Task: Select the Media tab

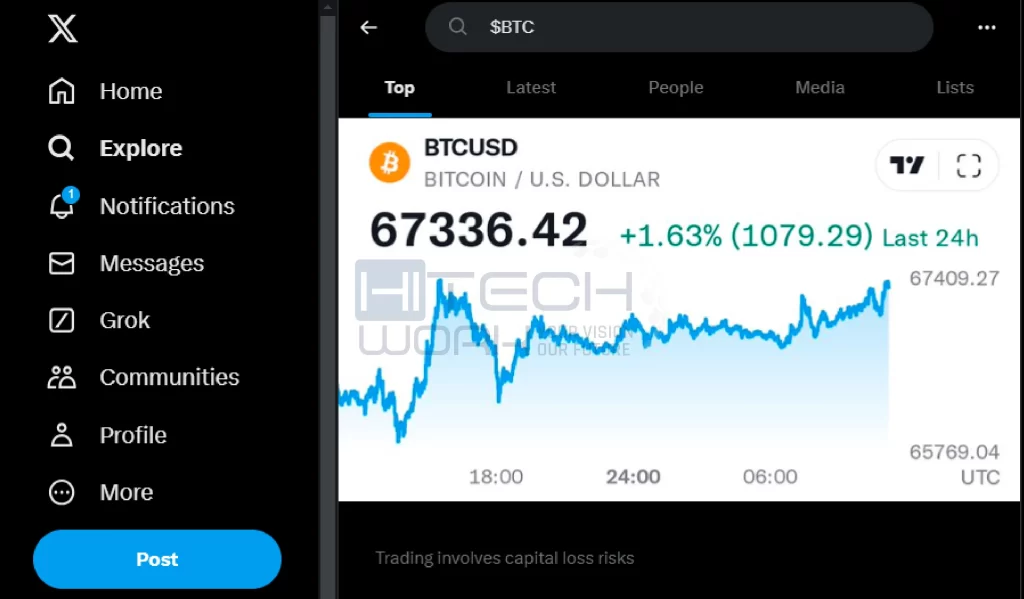Action: coord(820,88)
